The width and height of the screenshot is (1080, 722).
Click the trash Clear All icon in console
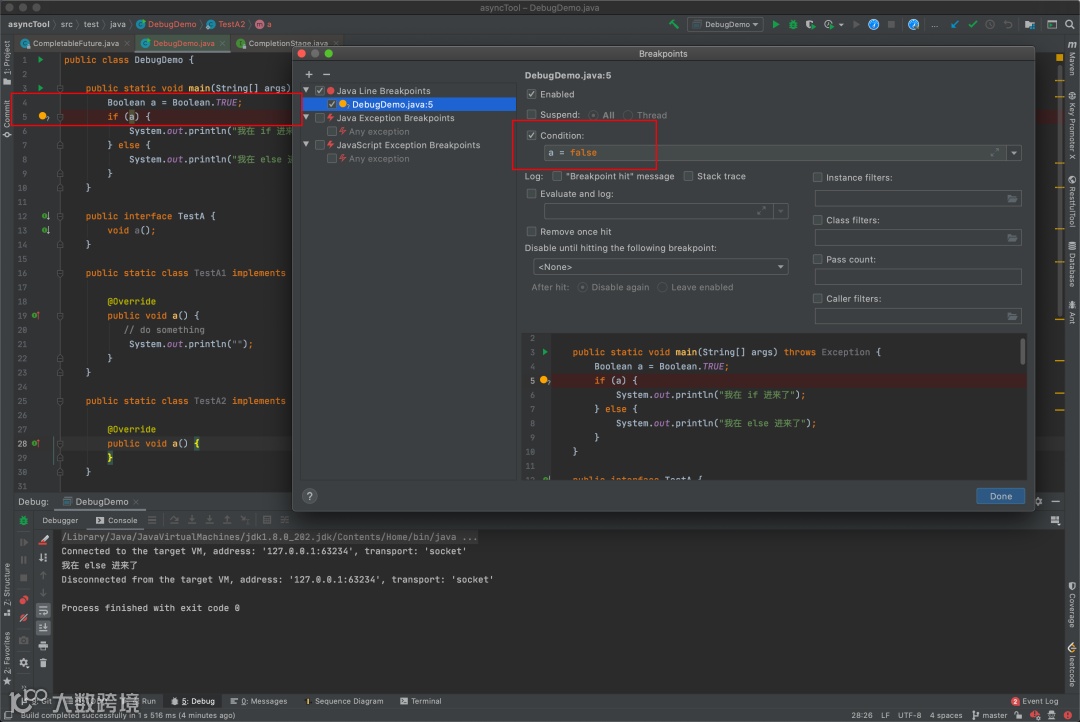pyautogui.click(x=43, y=662)
